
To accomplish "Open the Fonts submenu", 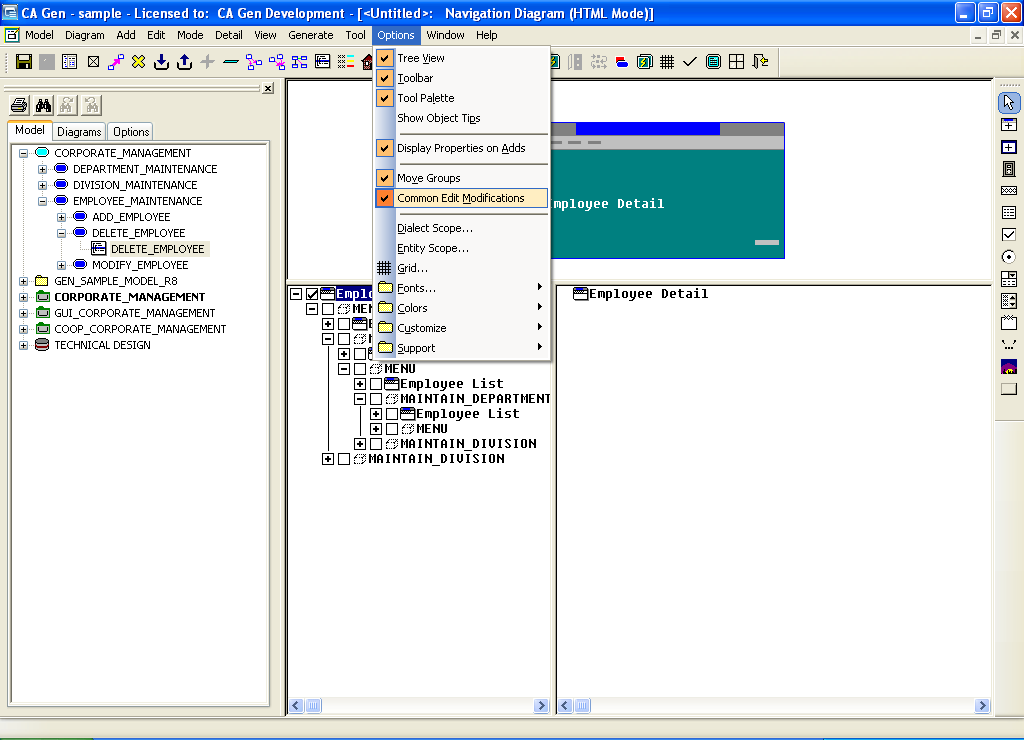I will pyautogui.click(x=416, y=288).
